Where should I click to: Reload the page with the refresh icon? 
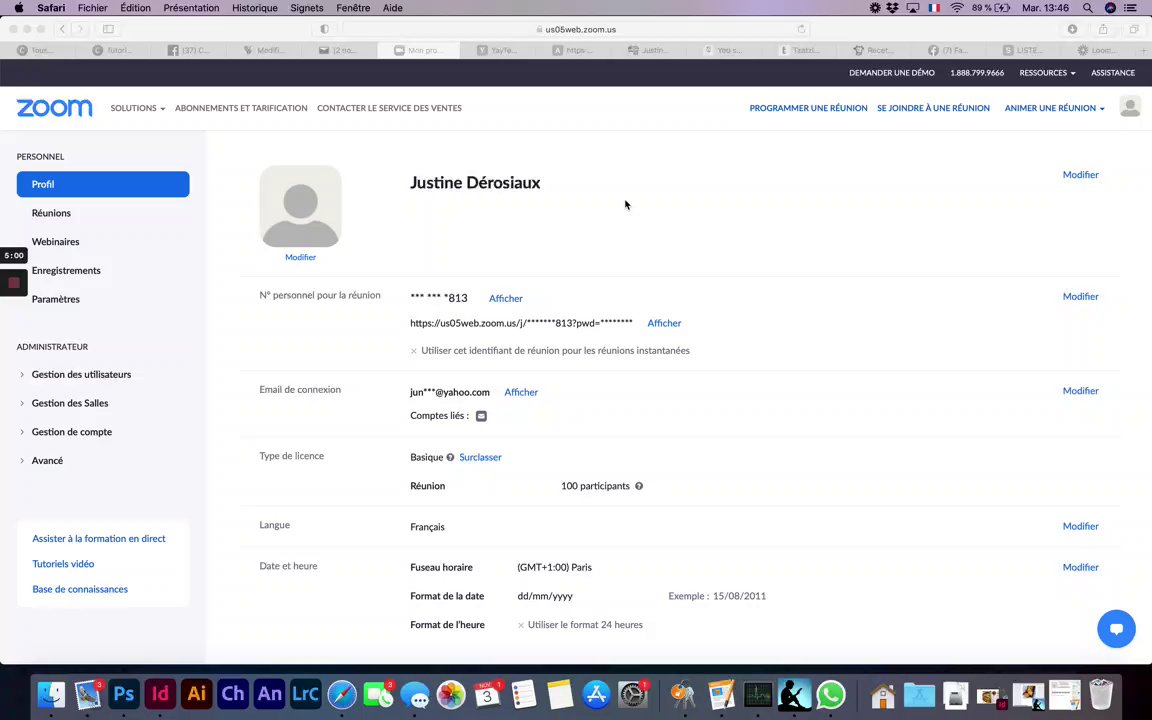coord(802,29)
